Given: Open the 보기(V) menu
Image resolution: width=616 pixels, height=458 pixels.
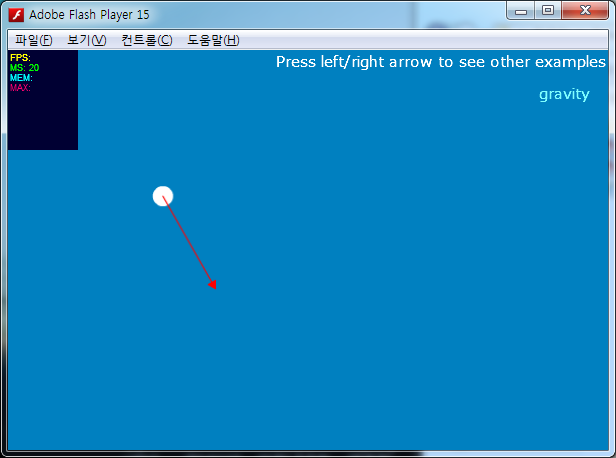Looking at the screenshot, I should pos(87,40).
